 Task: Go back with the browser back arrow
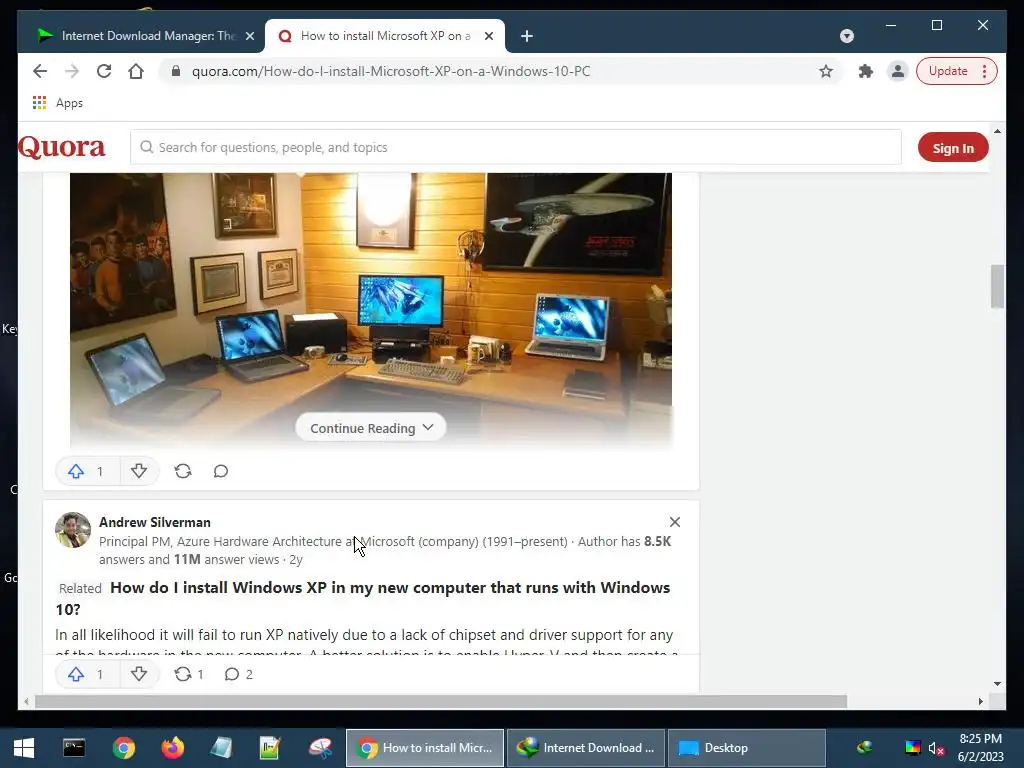coord(40,71)
